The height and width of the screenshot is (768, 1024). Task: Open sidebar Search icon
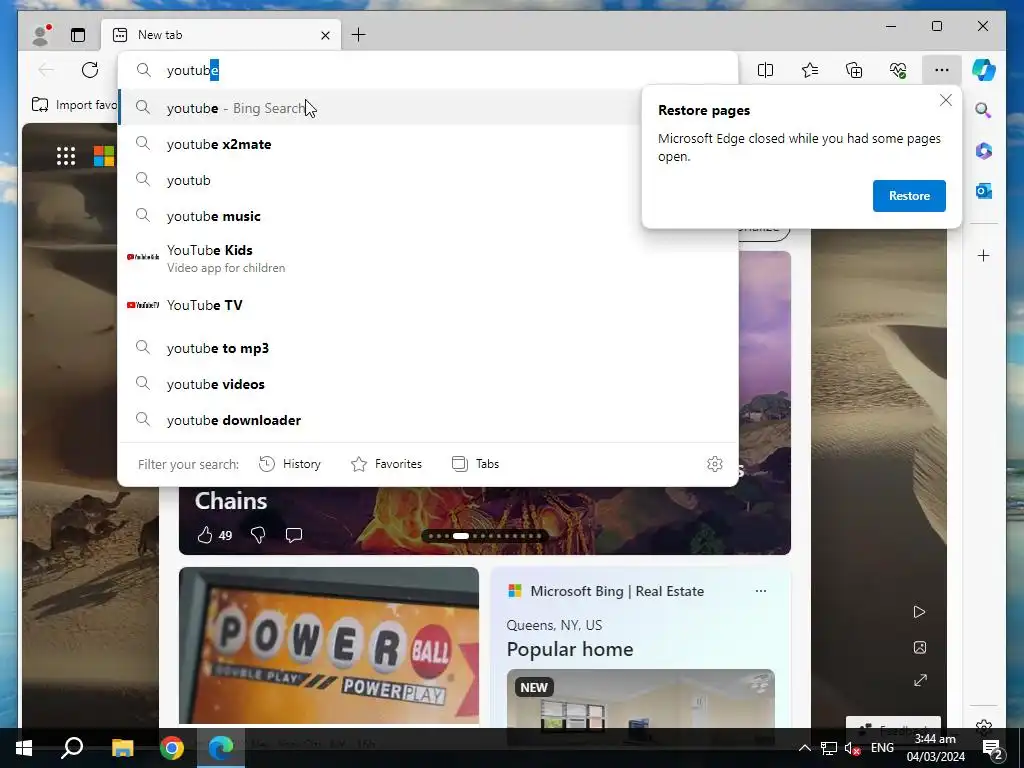pyautogui.click(x=984, y=110)
